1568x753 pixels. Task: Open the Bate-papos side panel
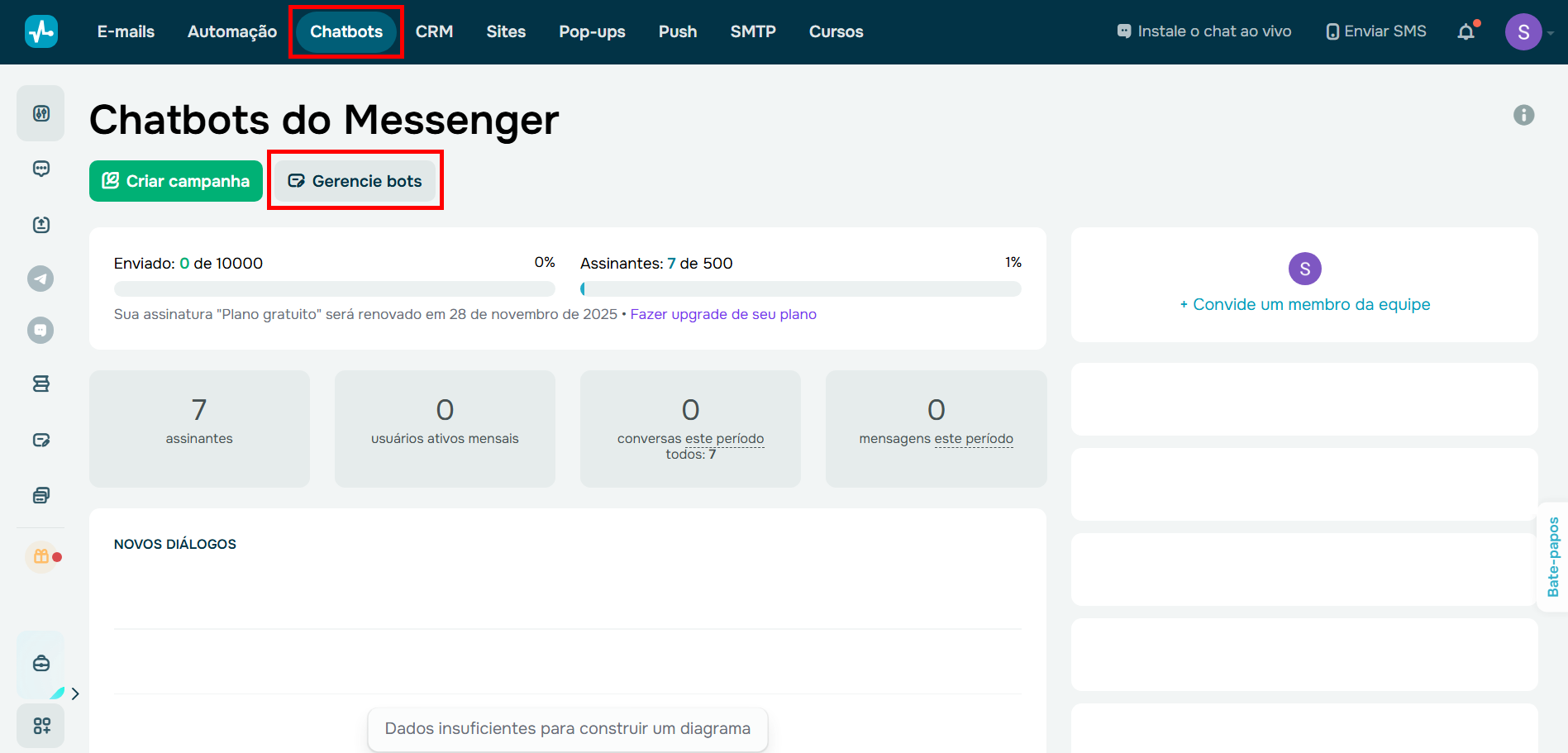pos(1556,559)
